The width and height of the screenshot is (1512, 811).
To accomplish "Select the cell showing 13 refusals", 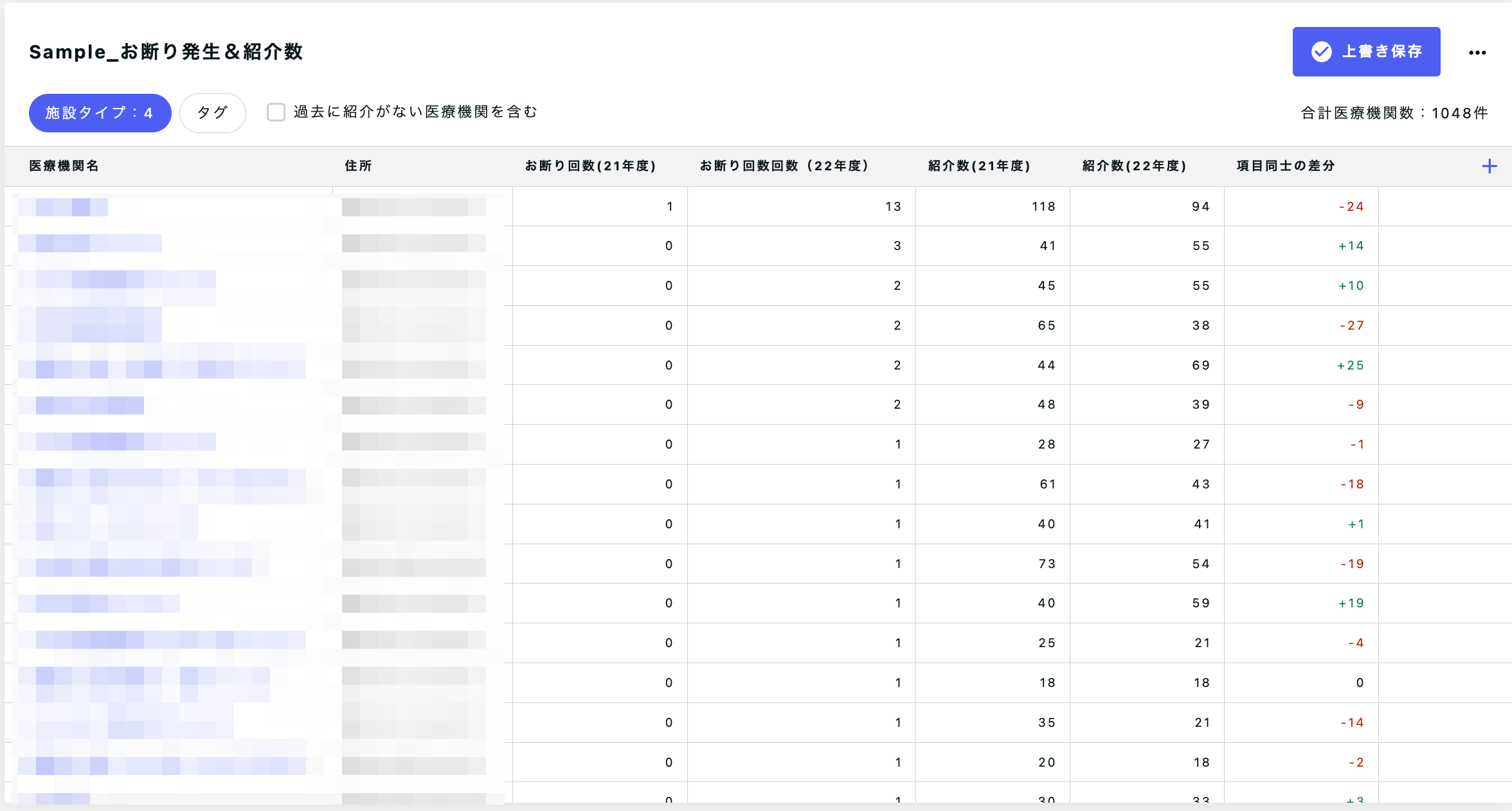I will click(893, 206).
